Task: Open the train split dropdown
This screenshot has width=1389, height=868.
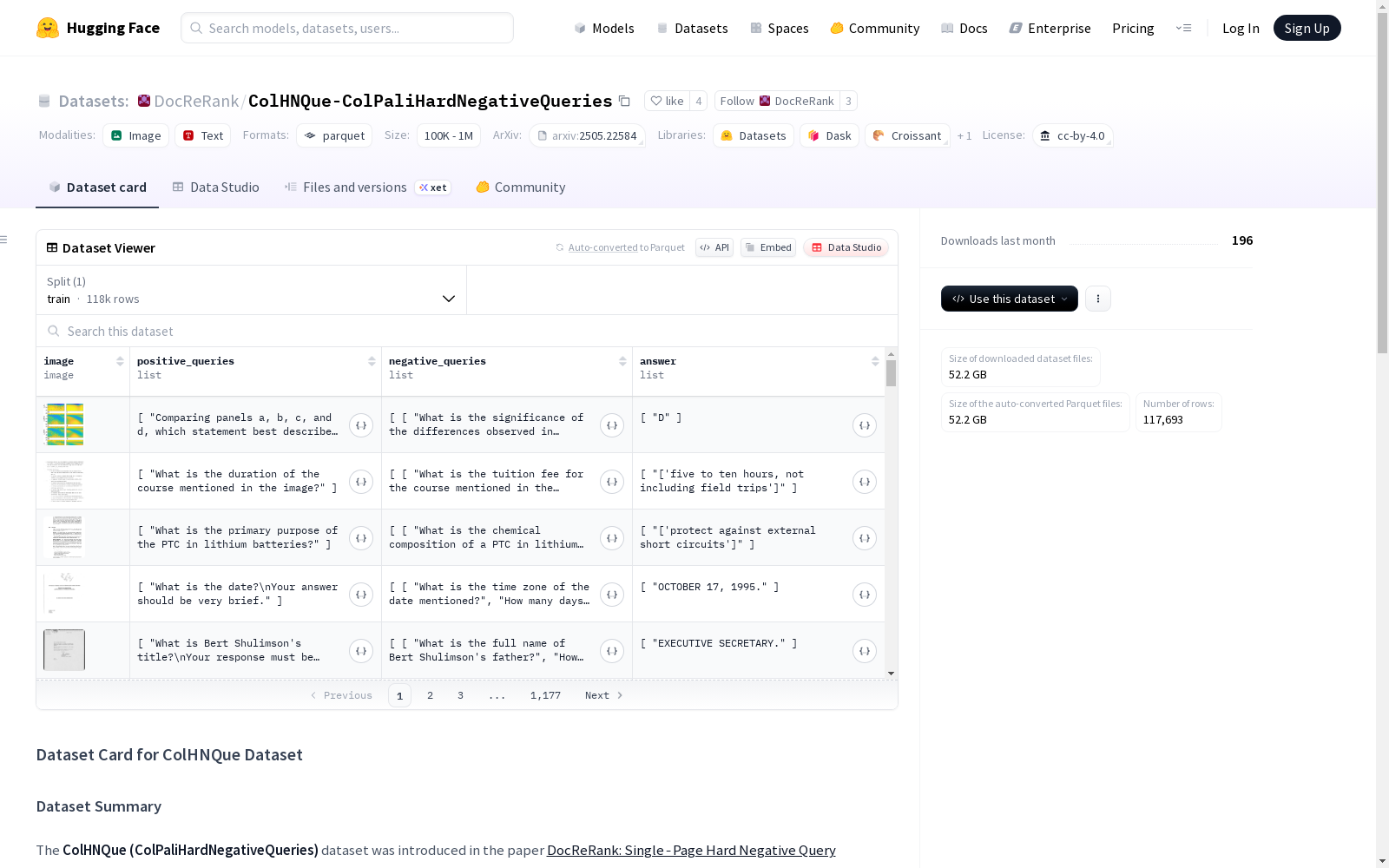Action: (252, 290)
